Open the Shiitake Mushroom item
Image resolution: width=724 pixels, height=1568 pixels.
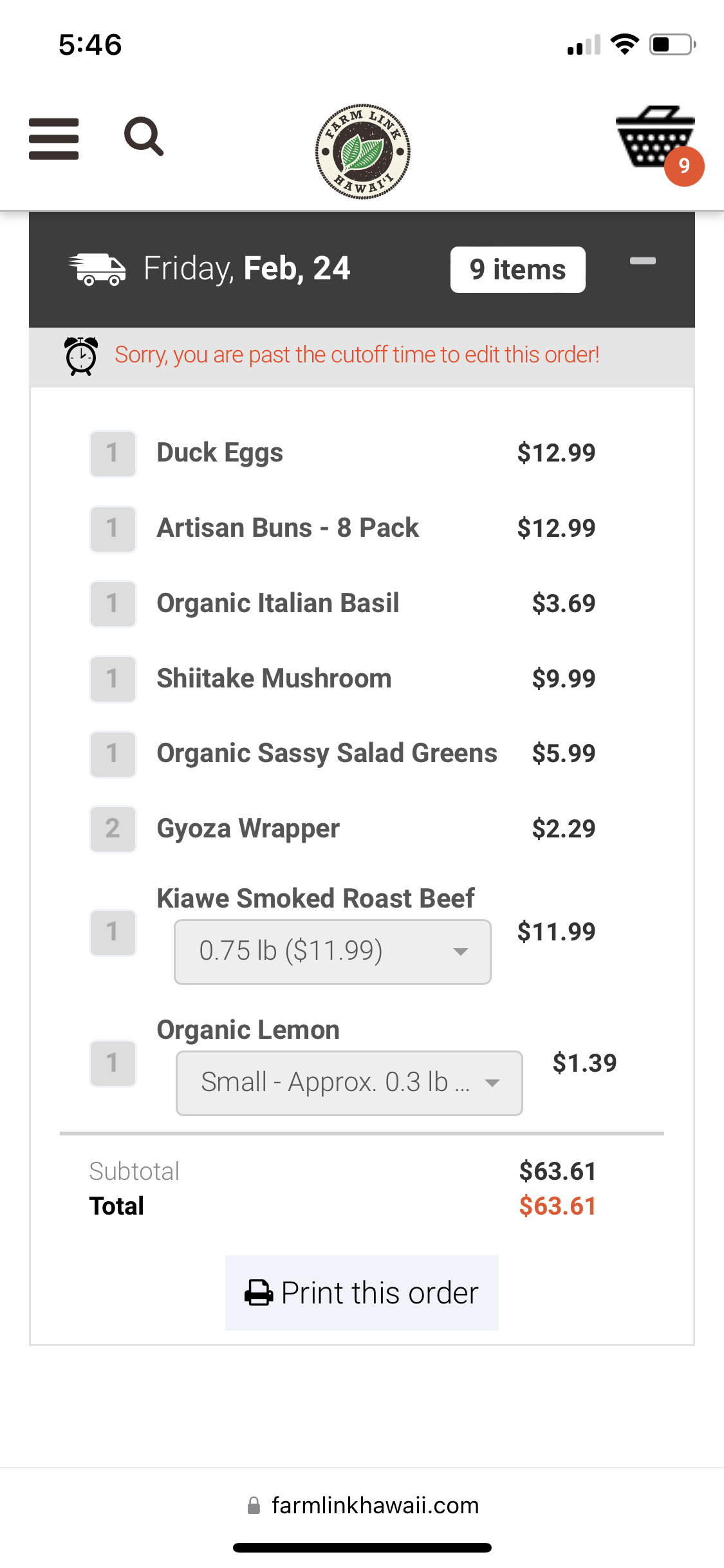pos(274,678)
